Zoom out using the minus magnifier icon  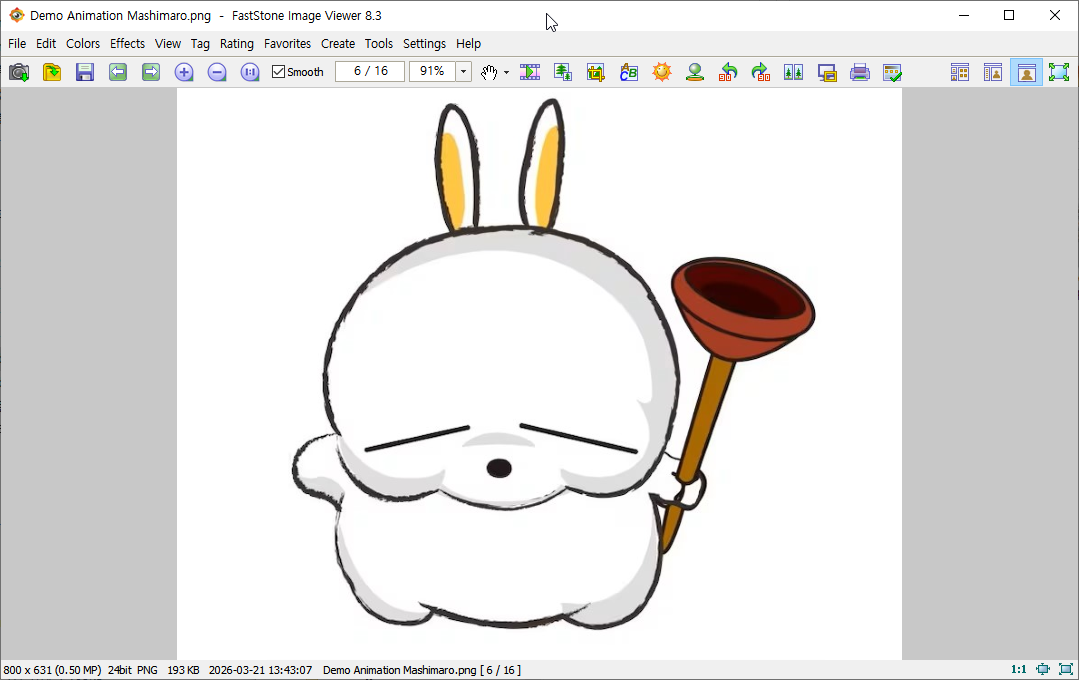coord(217,72)
